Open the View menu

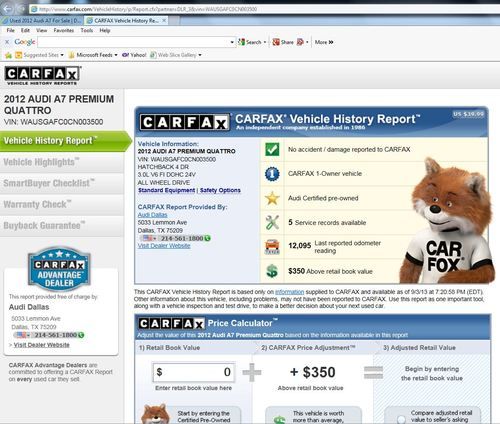tap(41, 30)
